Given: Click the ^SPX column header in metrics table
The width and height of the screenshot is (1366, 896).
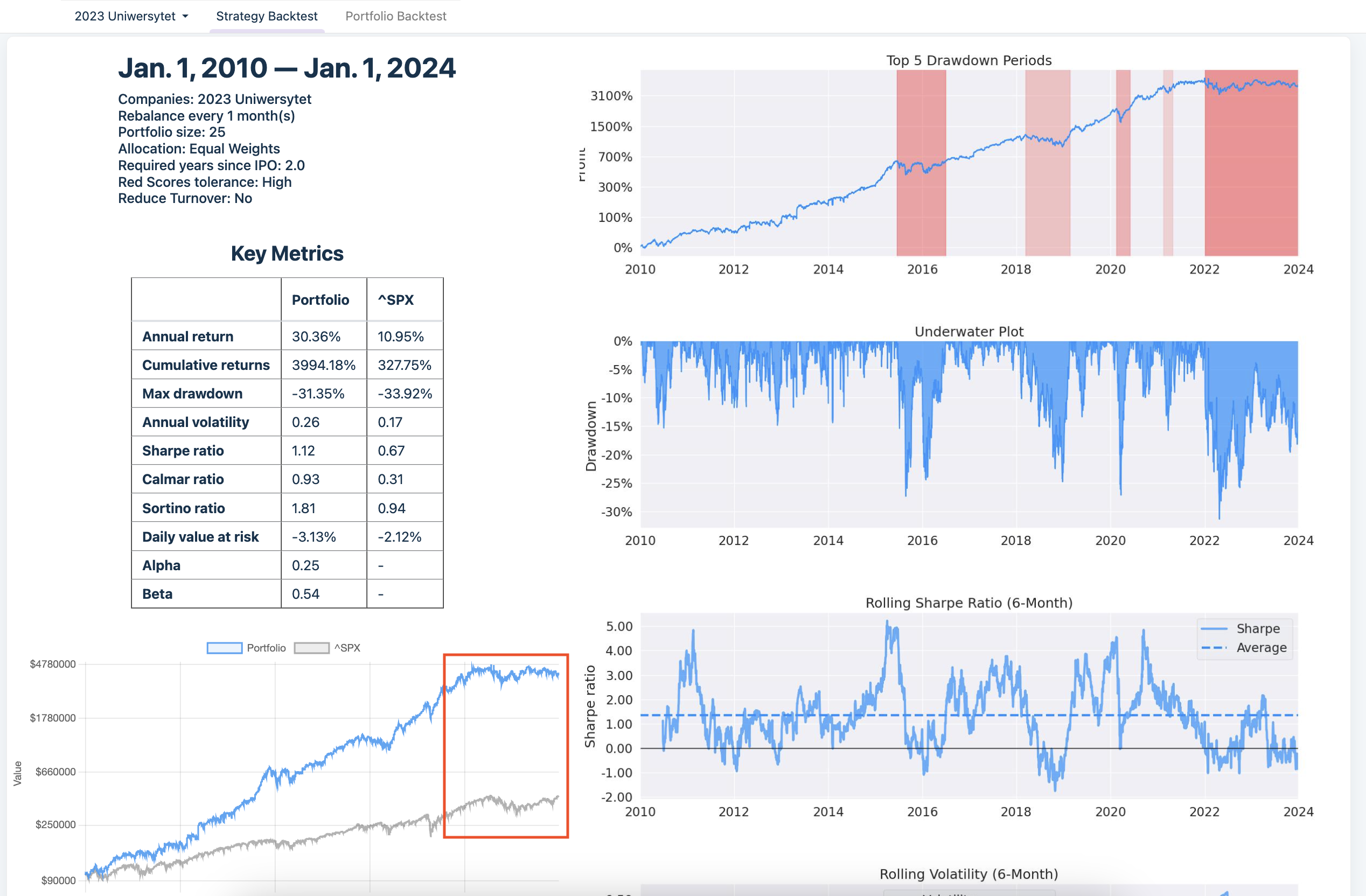Looking at the screenshot, I should point(395,300).
